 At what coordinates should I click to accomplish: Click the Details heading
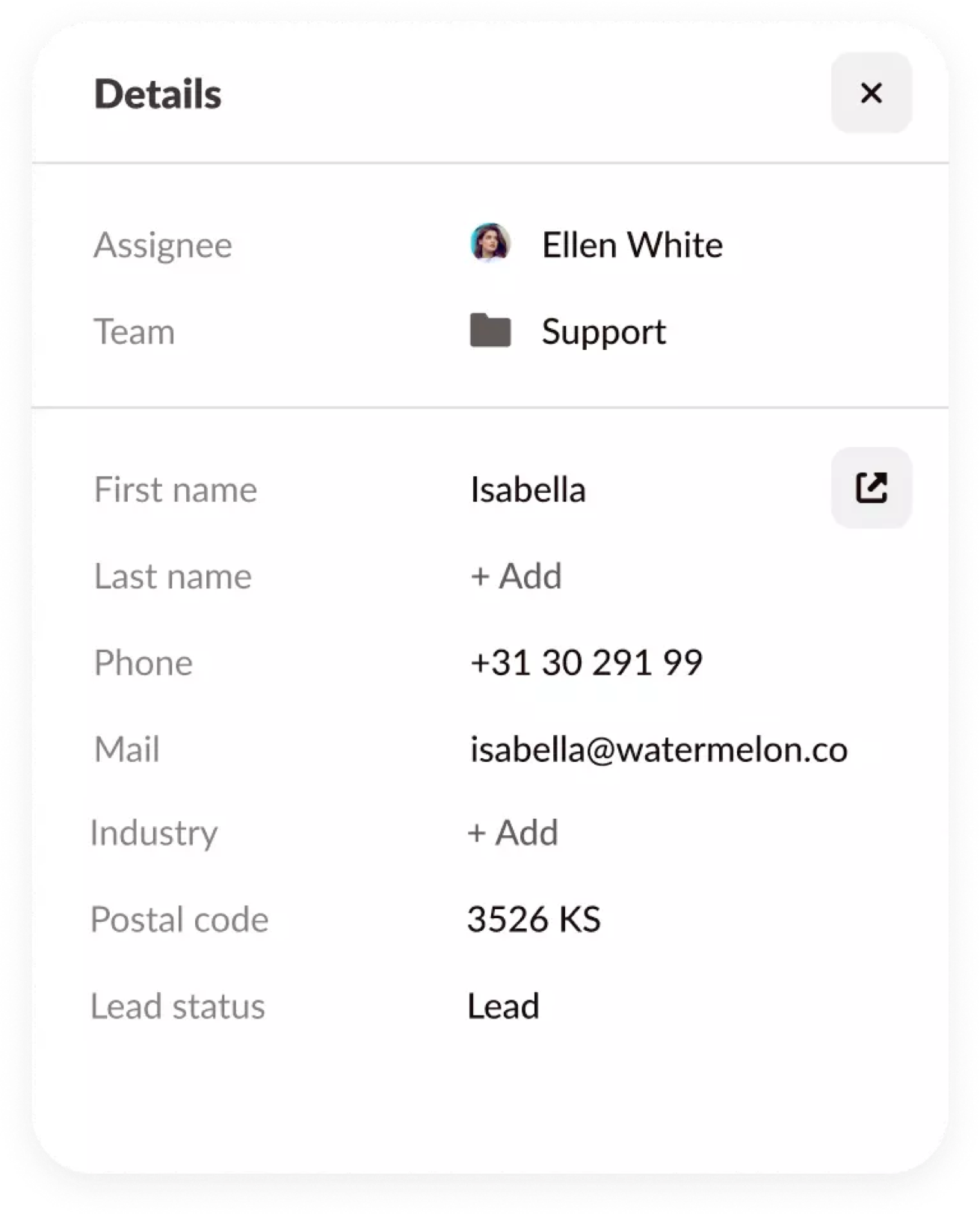tap(158, 94)
